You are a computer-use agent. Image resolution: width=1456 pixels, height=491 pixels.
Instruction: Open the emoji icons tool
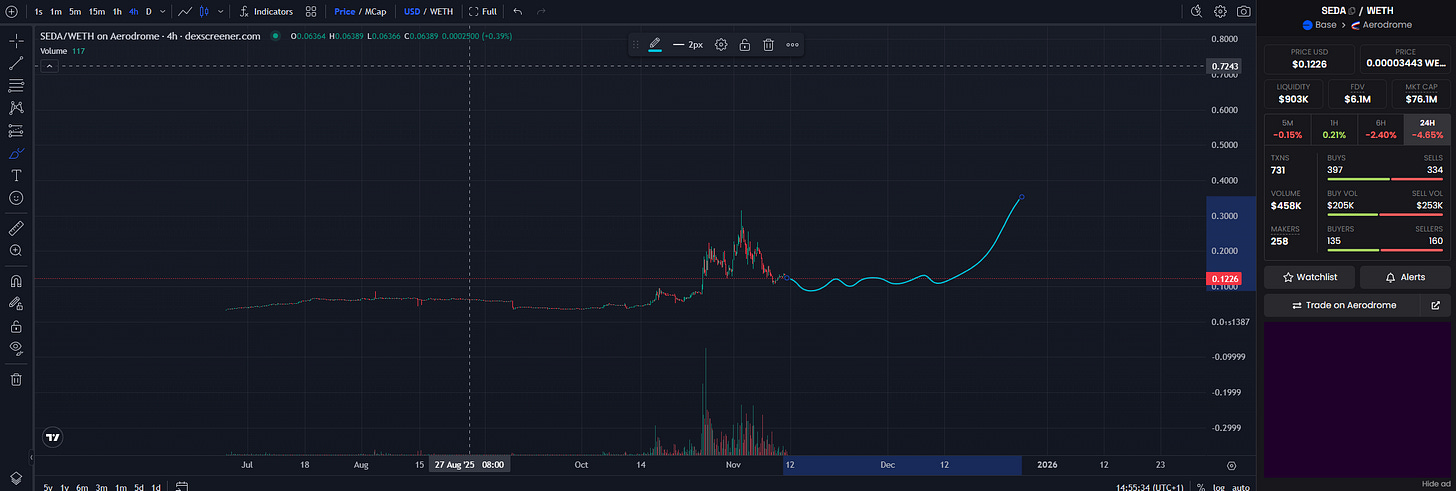(16, 198)
